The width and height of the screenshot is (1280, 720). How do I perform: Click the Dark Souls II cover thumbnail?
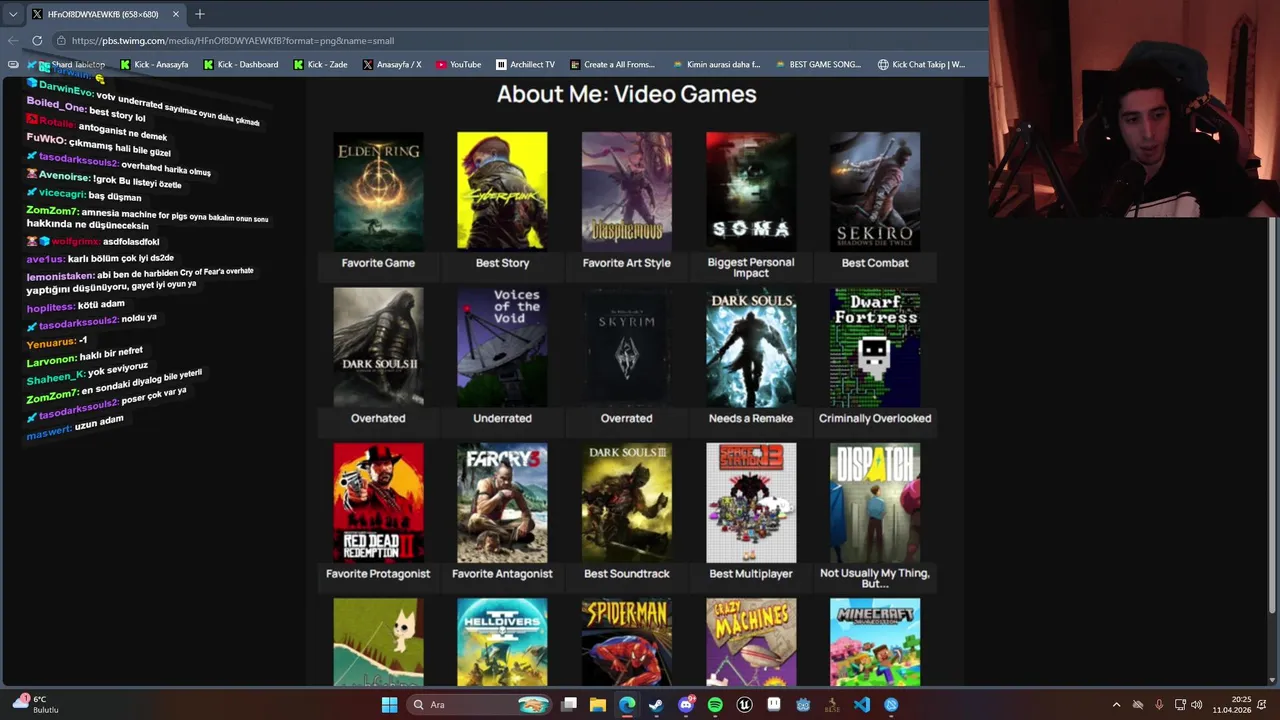pos(378,346)
